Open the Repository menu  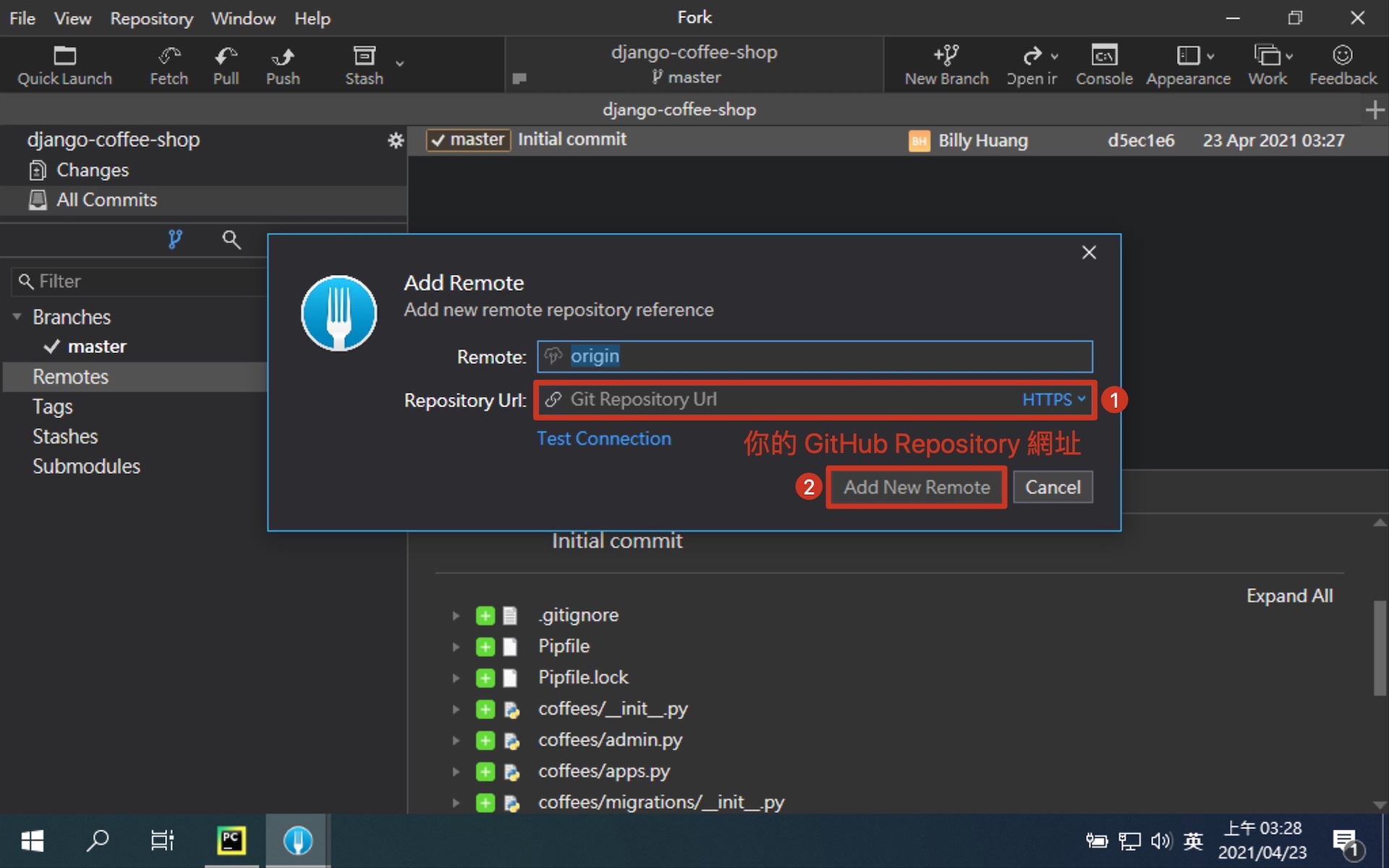[x=151, y=17]
